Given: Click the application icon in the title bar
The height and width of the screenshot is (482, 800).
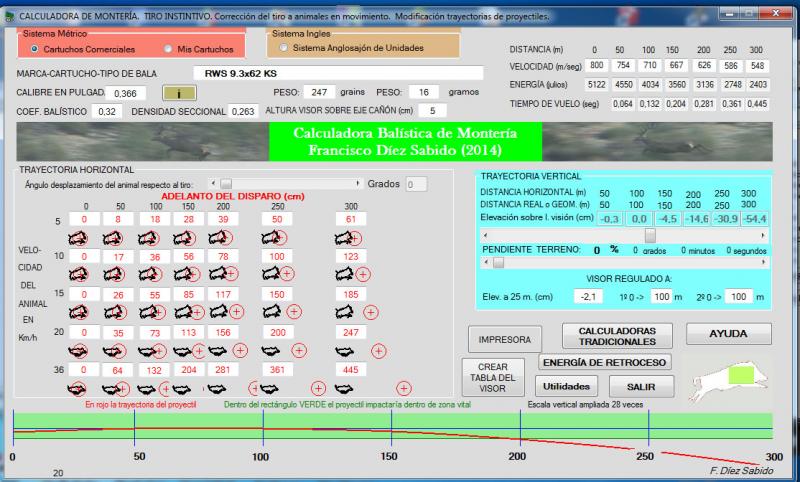Looking at the screenshot, I should (x=11, y=17).
